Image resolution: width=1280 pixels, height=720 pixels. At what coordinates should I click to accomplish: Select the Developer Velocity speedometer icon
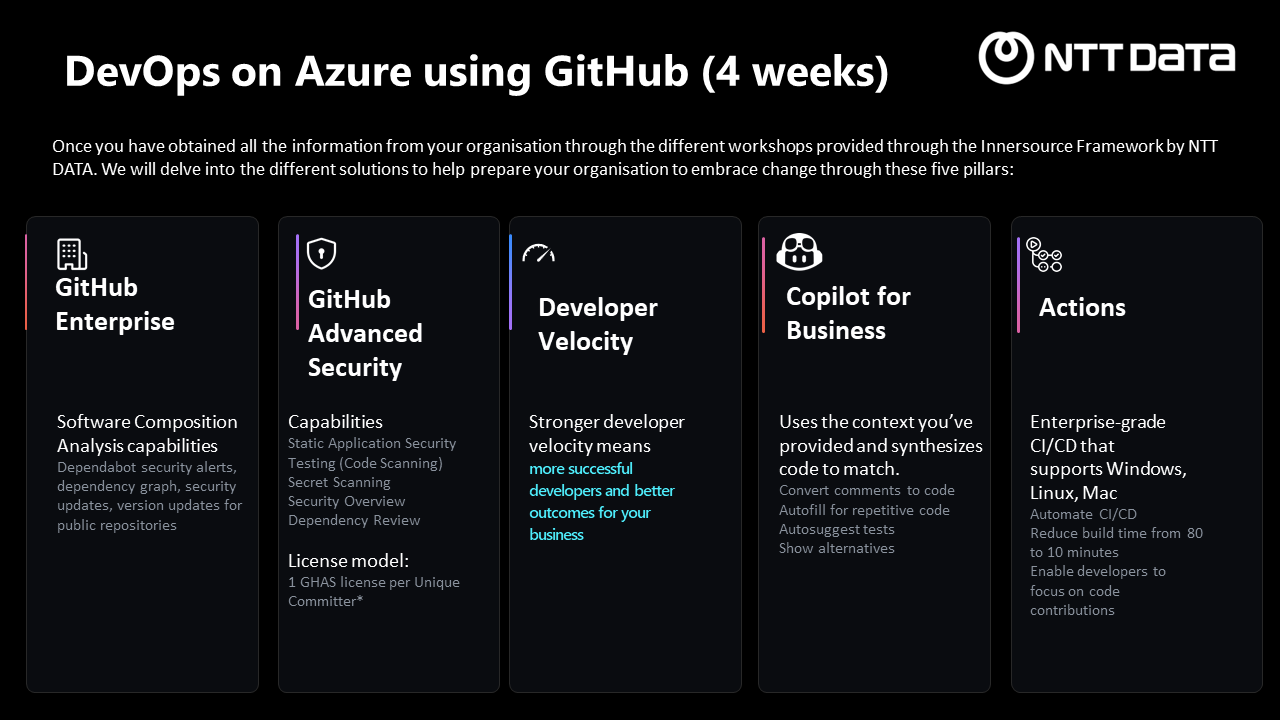(538, 253)
